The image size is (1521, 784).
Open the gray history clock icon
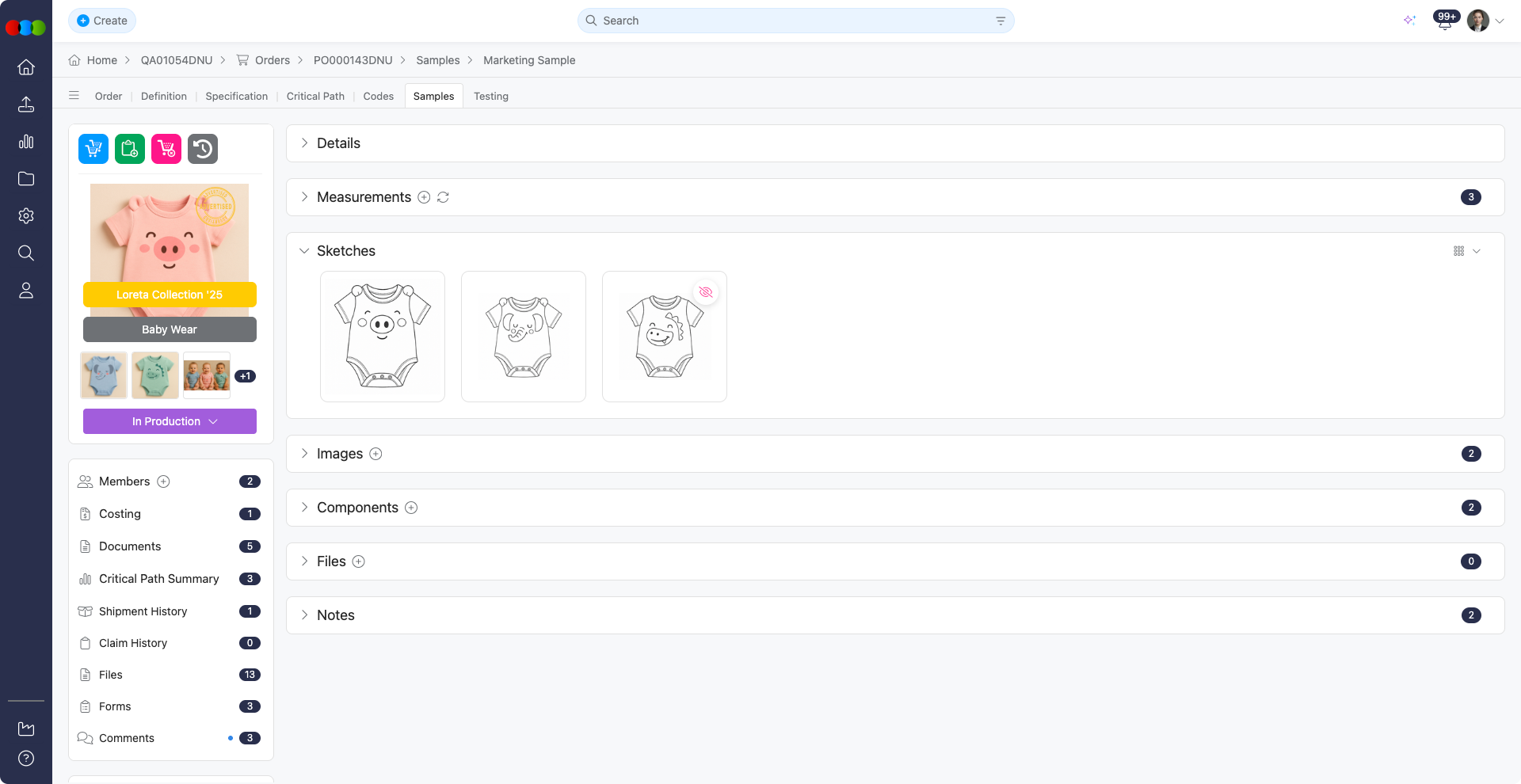(203, 149)
